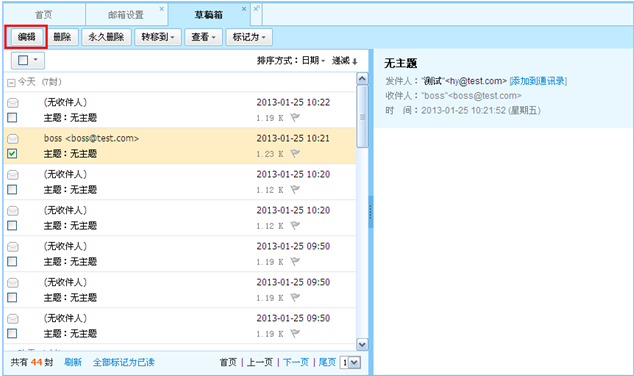Go to 下一页 next page
The width and height of the screenshot is (634, 376).
(296, 362)
